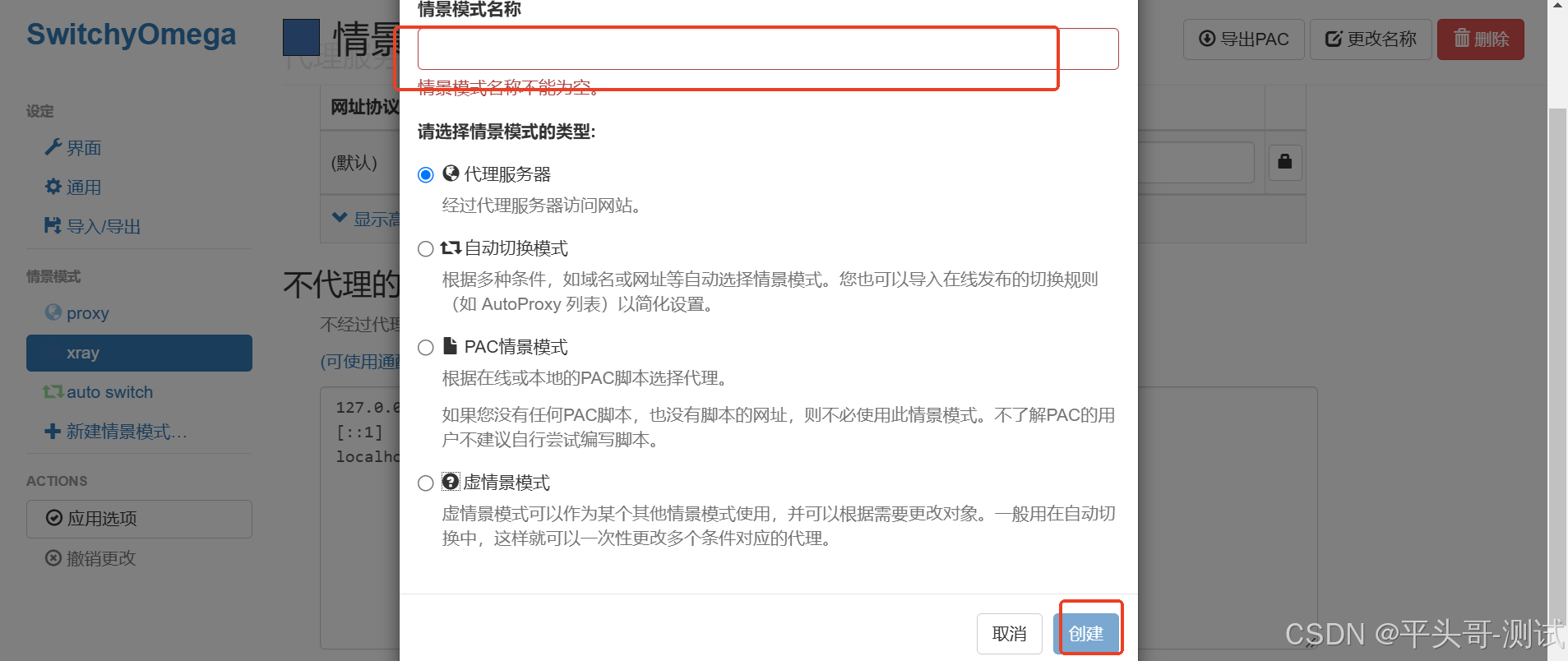This screenshot has height=661, width=1568.
Task: Cancel the dialog with 取消
Action: (1010, 634)
